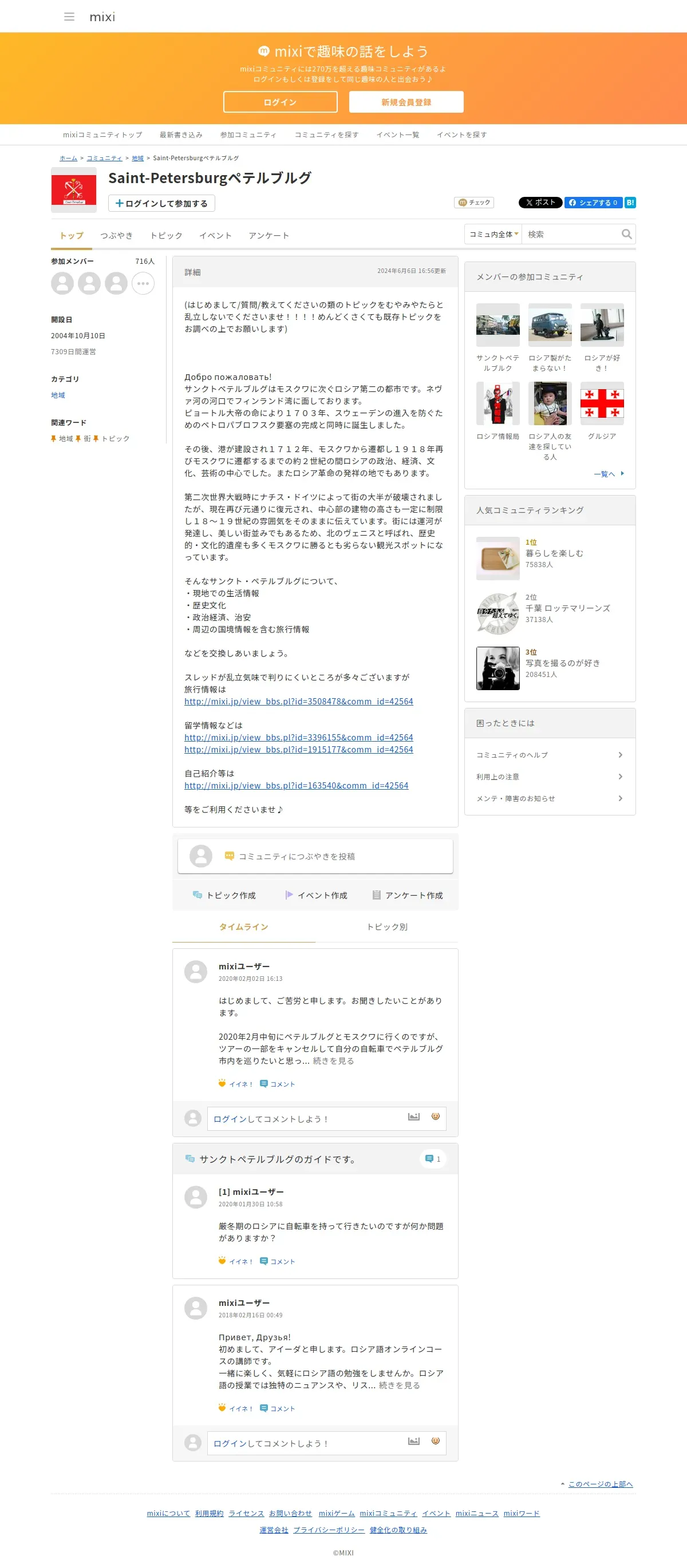Viewport: 687px width, 1568px height.
Task: Open イベントを探す nav item
Action: [461, 135]
